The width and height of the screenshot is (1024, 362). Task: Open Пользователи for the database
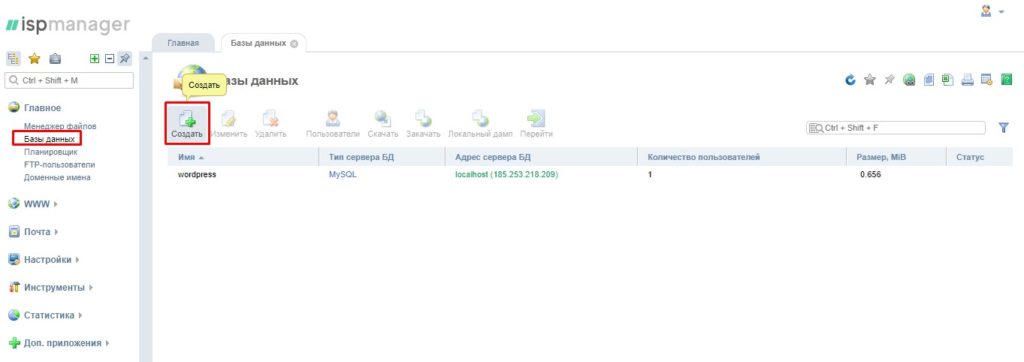333,123
